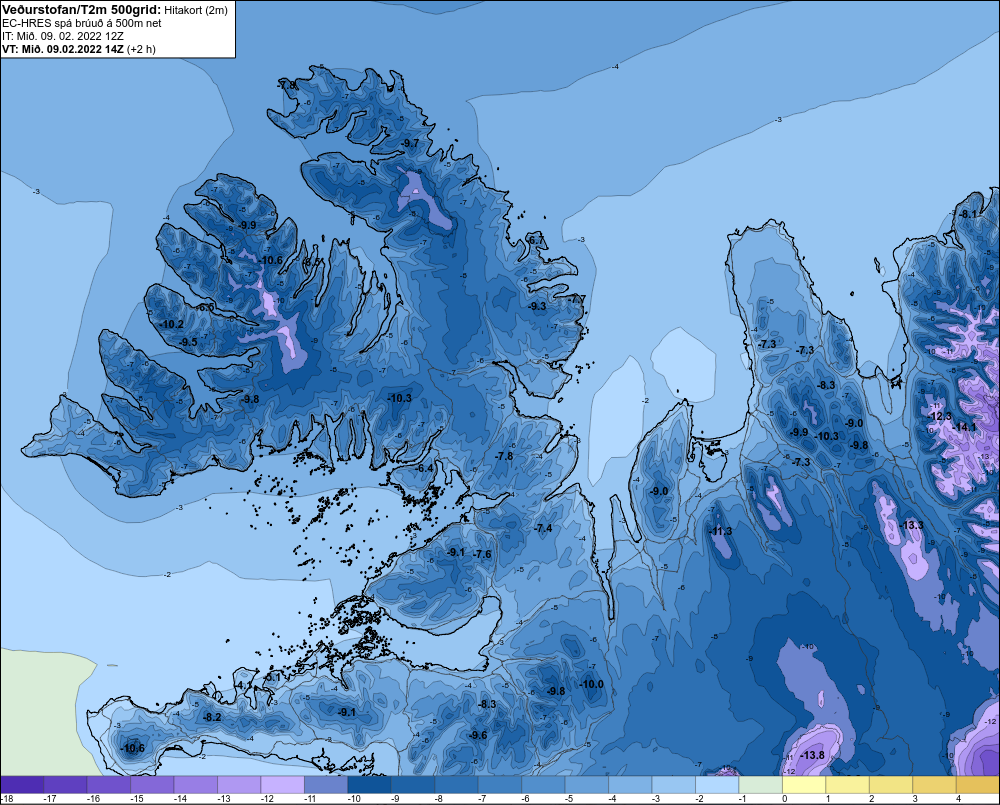This screenshot has height=805, width=1000.
Task: Click the -8.2 temperature reading
Action: point(212,717)
